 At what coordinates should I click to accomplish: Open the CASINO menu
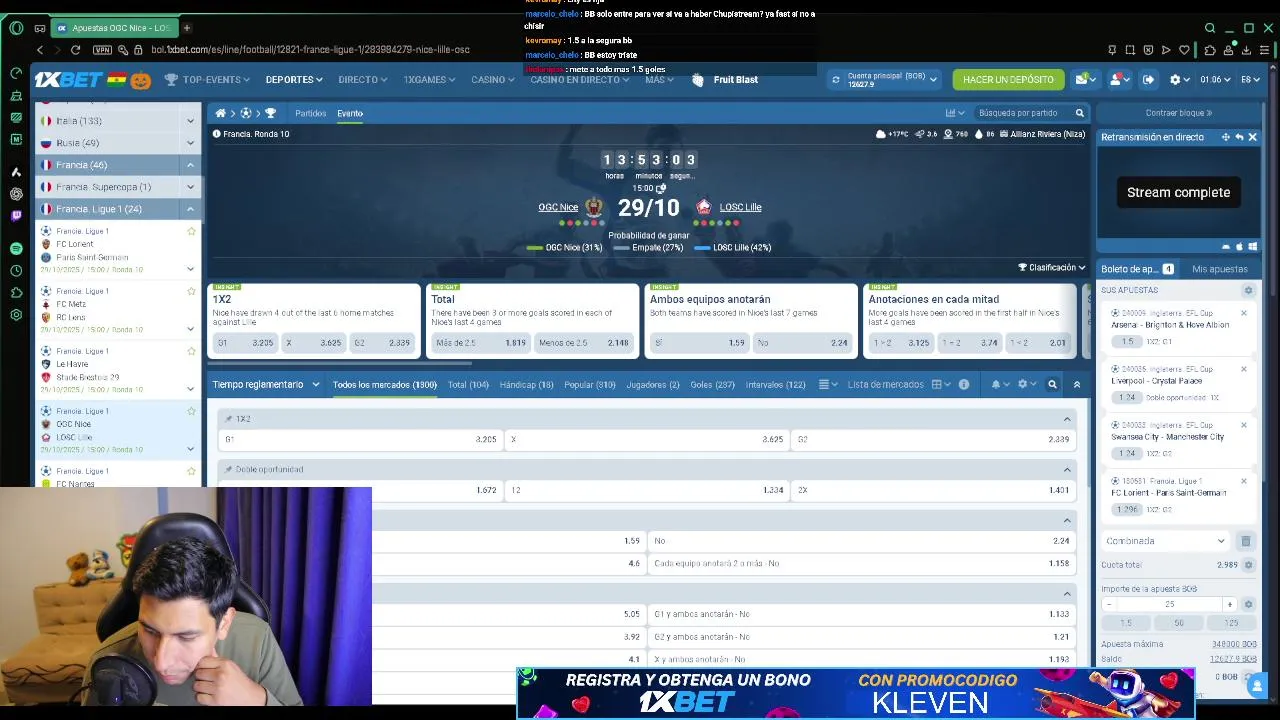point(492,80)
